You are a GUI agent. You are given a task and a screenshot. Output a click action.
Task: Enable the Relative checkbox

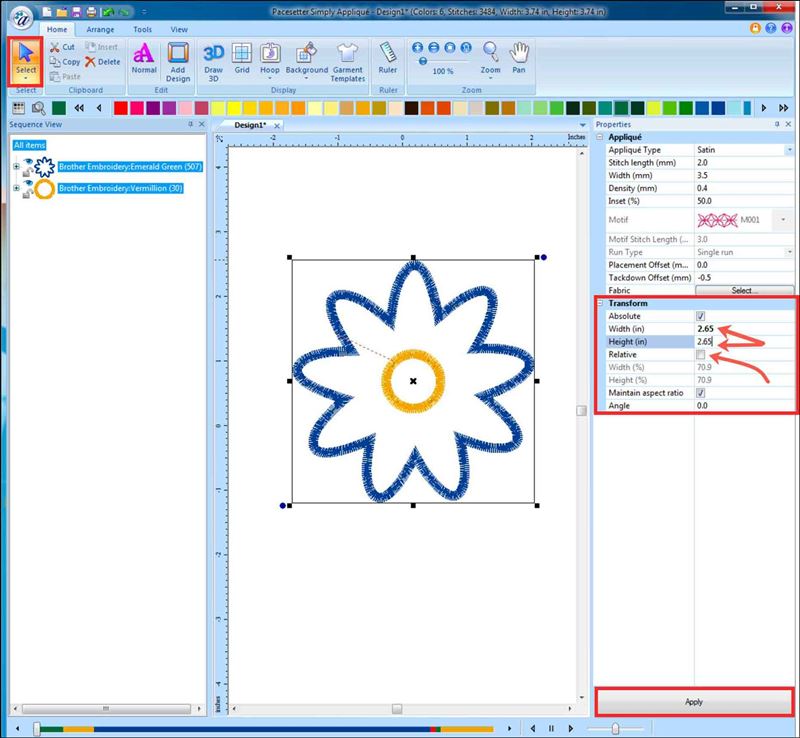point(701,355)
